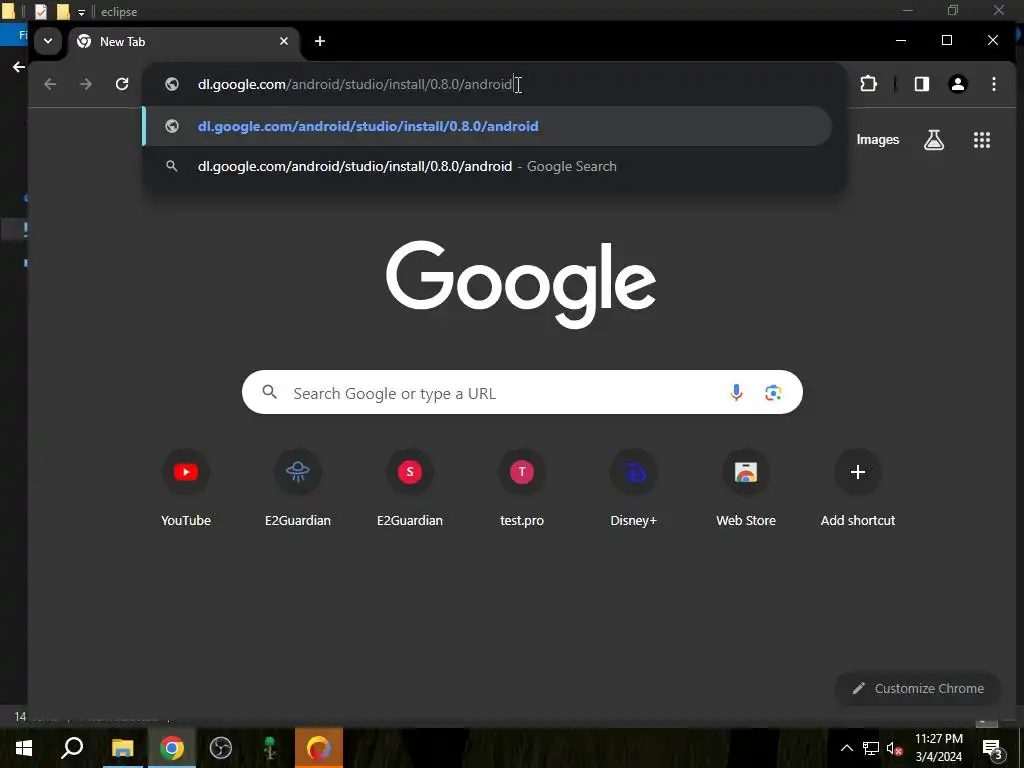This screenshot has width=1024, height=768.
Task: Open the Web Store shortcut
Action: click(746, 488)
